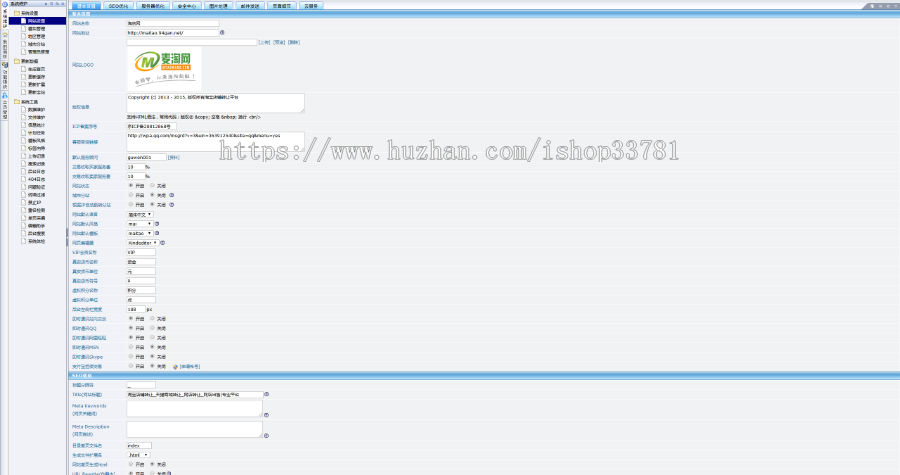Select 开启 in the 城市分站 row

131,195
